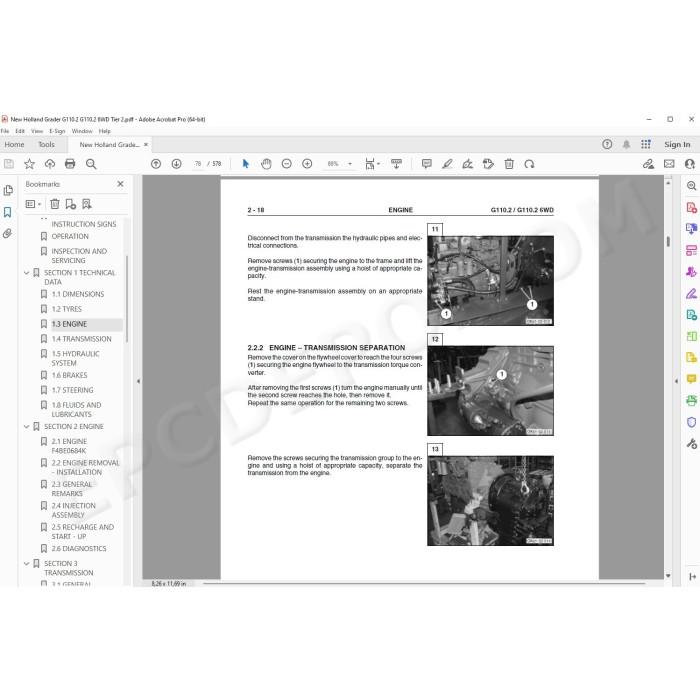This screenshot has width=700, height=700.
Task: Open the Edit menu
Action: click(x=20, y=131)
